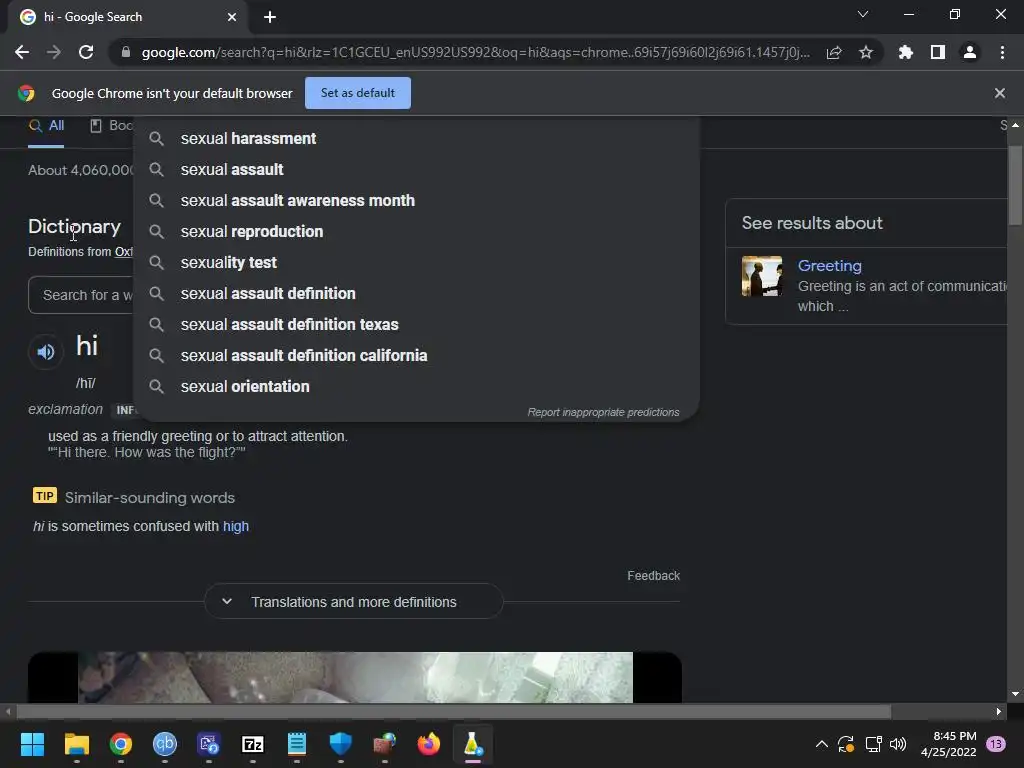Screen dimensions: 1024x768
Task: Click the horizontal scrollbar thumb
Action: [x=454, y=711]
